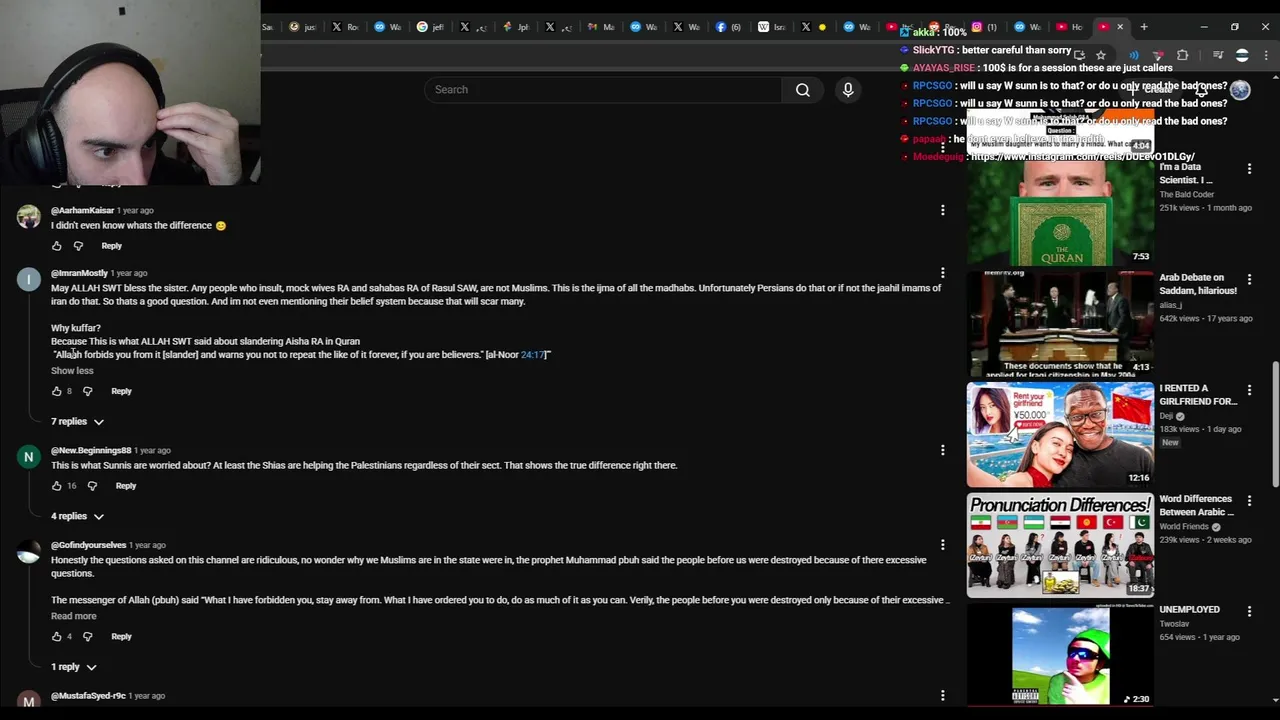
Task: Open the menu for 'Arab Debate on Saddam' video
Action: [1249, 279]
